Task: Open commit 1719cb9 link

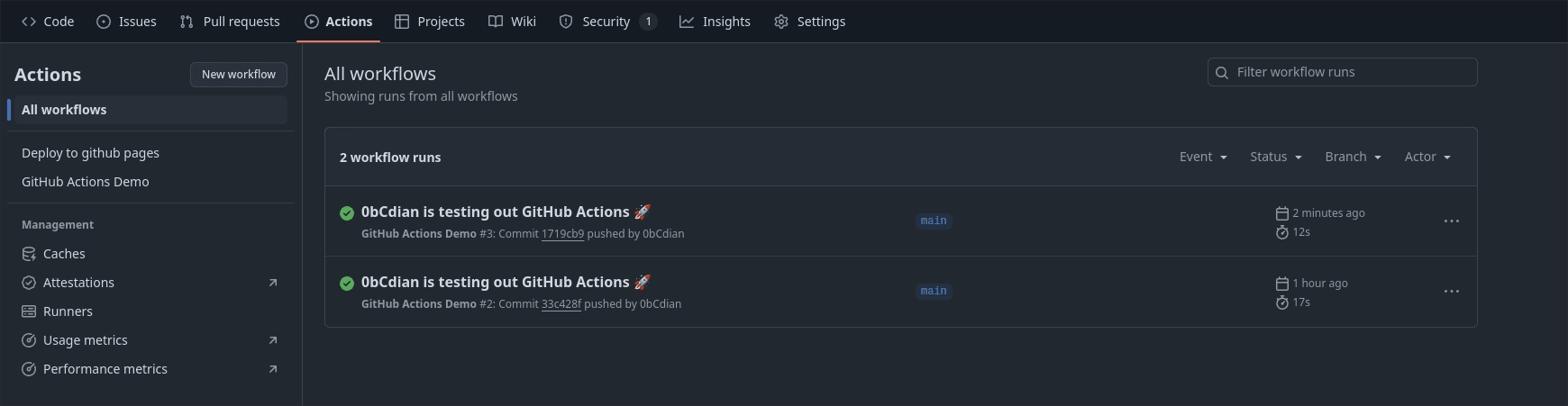Action: [x=562, y=234]
